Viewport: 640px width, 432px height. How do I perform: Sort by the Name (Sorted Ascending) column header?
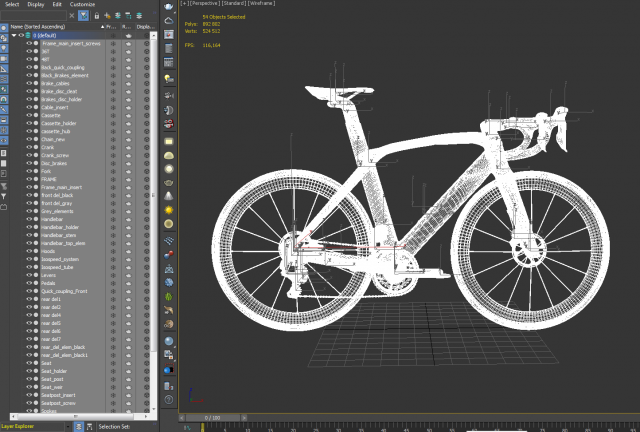[57, 27]
